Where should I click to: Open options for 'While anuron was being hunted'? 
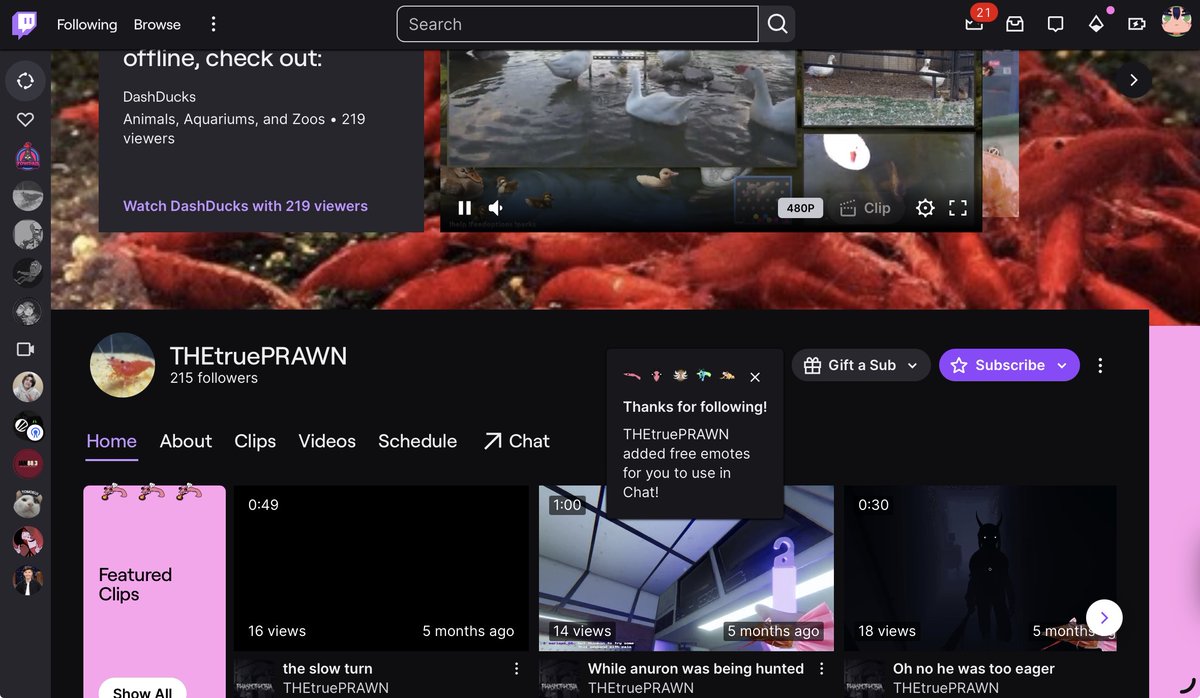pos(821,668)
